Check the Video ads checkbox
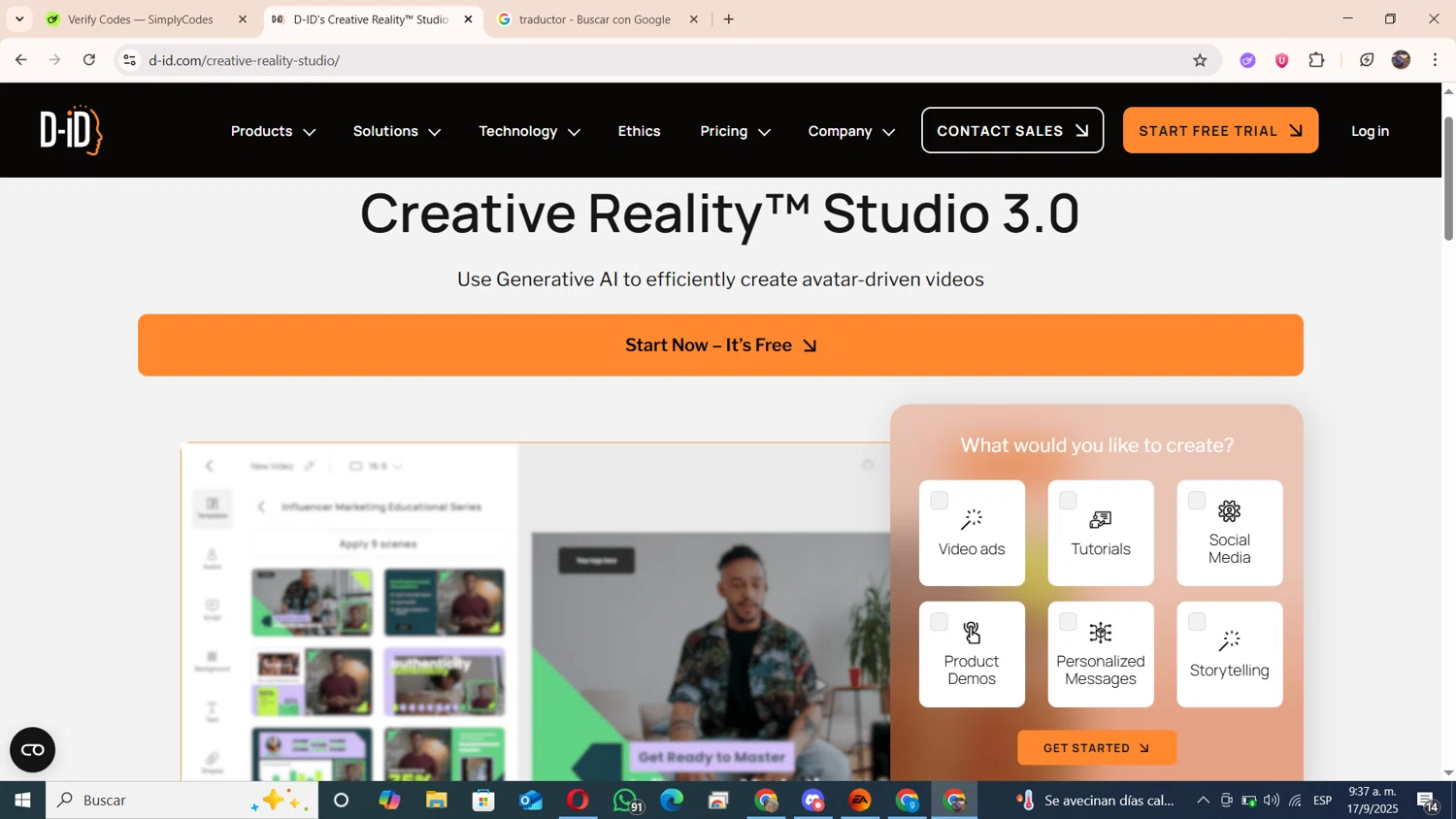1456x819 pixels. pyautogui.click(x=939, y=501)
